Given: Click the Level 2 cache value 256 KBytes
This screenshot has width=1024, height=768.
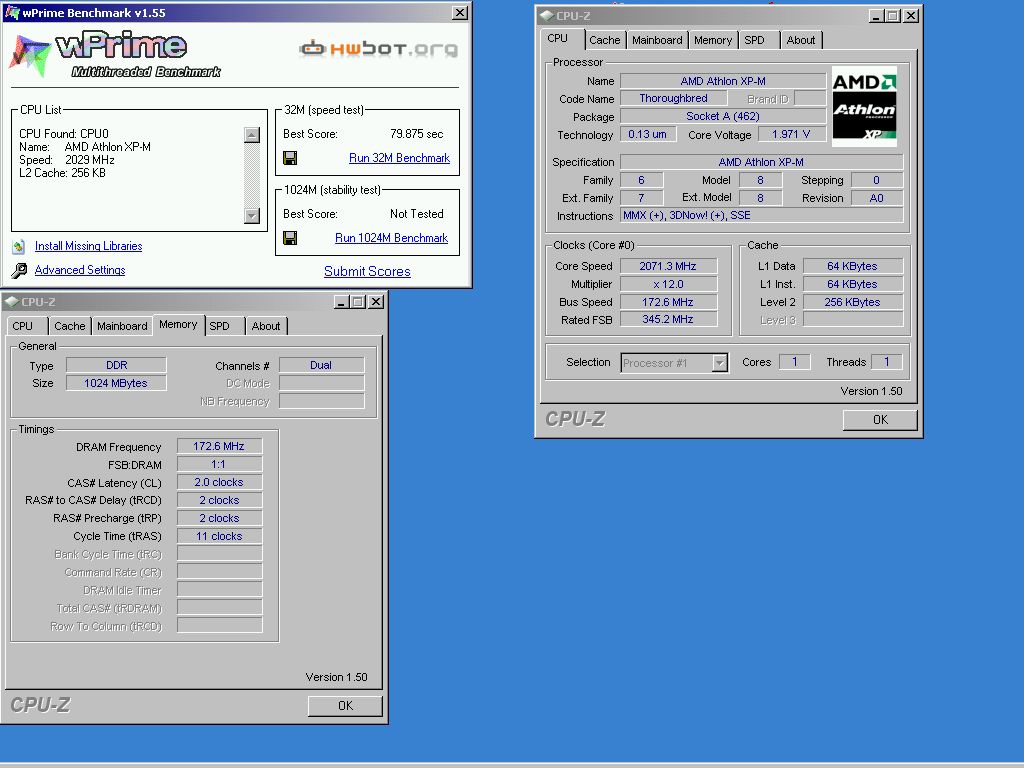Looking at the screenshot, I should click(852, 302).
